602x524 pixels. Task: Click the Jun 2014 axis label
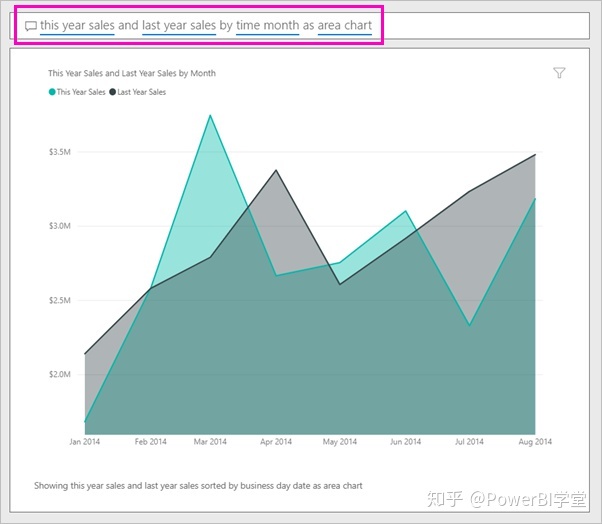(x=405, y=441)
